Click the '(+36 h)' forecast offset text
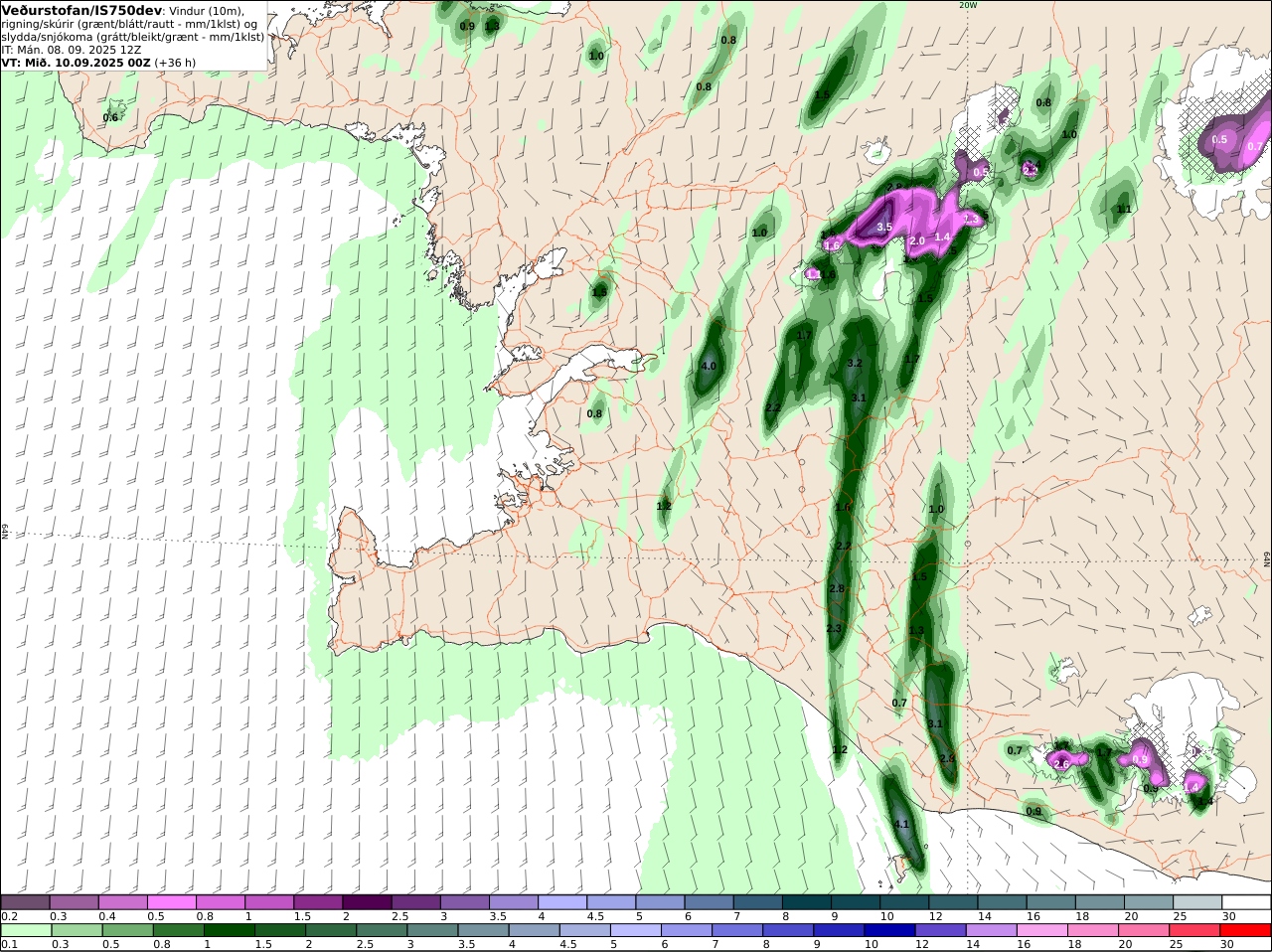Screen dimensions: 1272x952 click(x=175, y=62)
